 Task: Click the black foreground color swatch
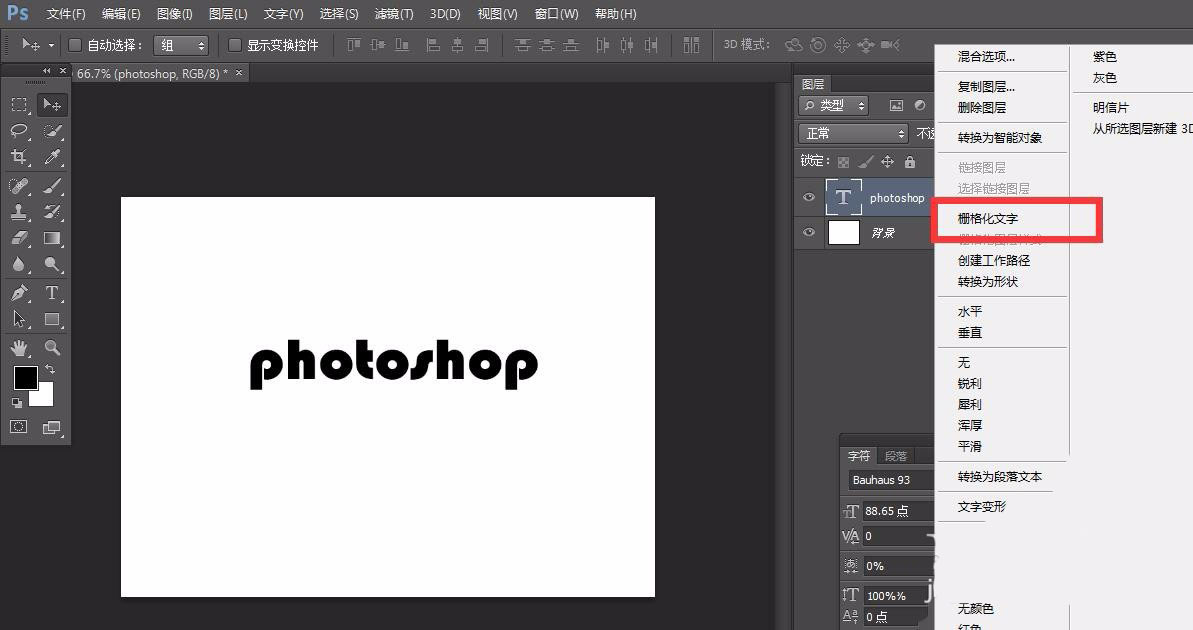pos(24,377)
